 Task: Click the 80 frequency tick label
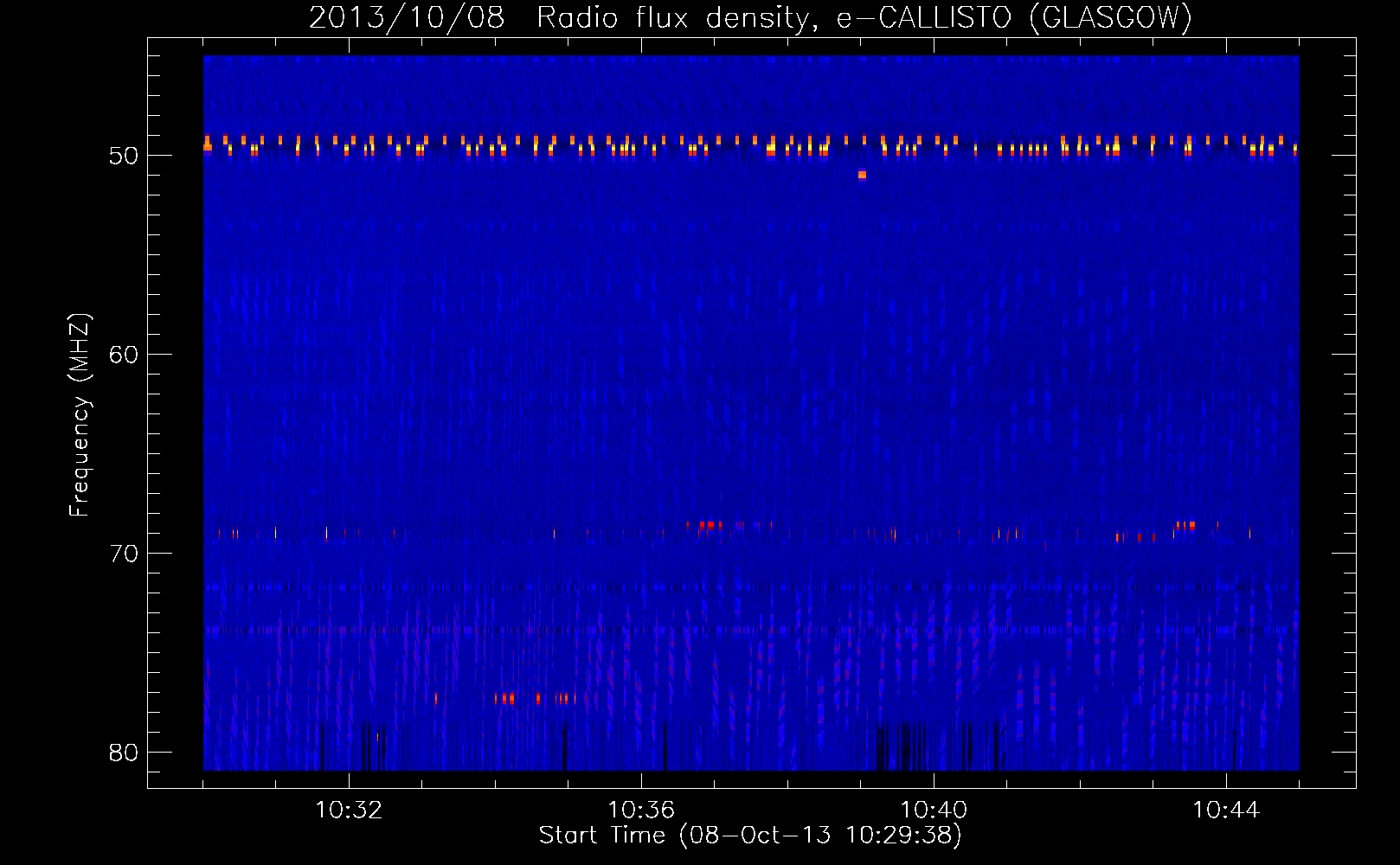[124, 753]
